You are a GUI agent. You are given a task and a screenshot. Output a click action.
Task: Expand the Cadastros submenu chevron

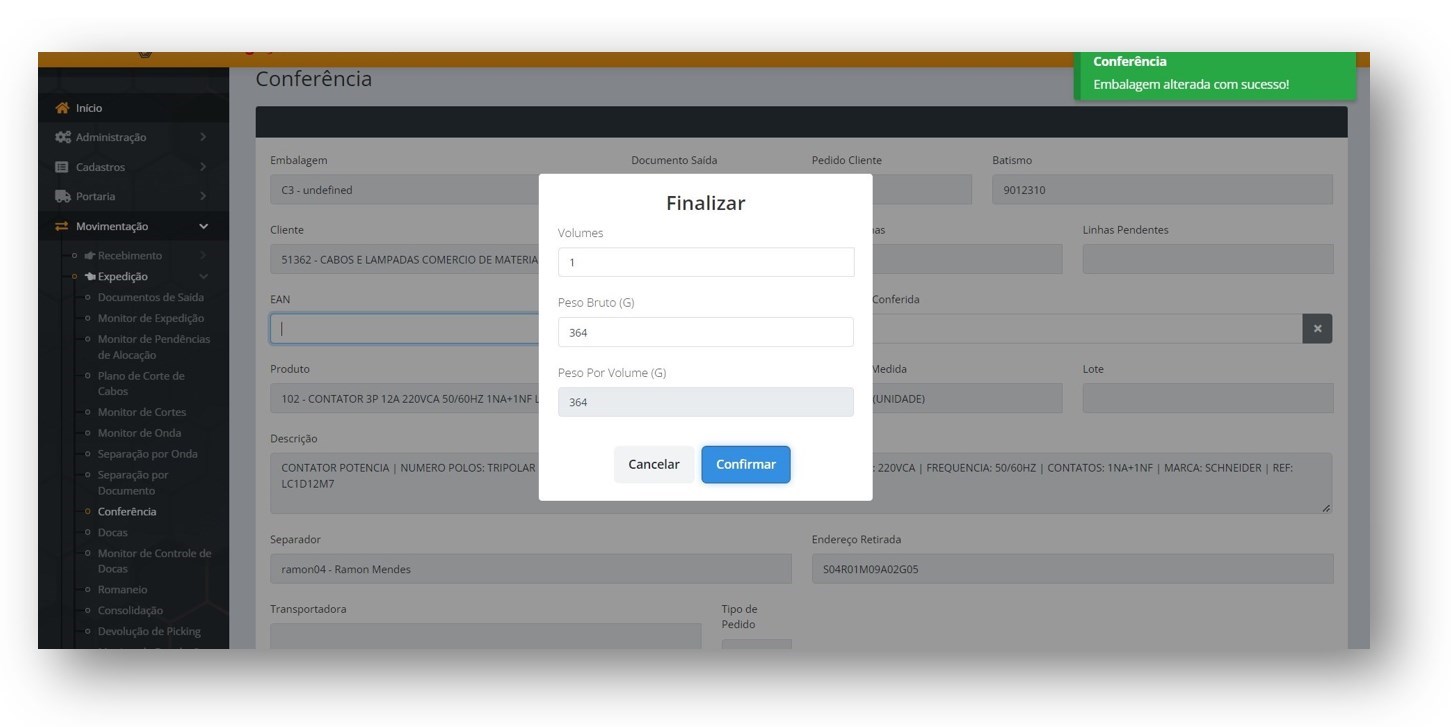coord(203,167)
